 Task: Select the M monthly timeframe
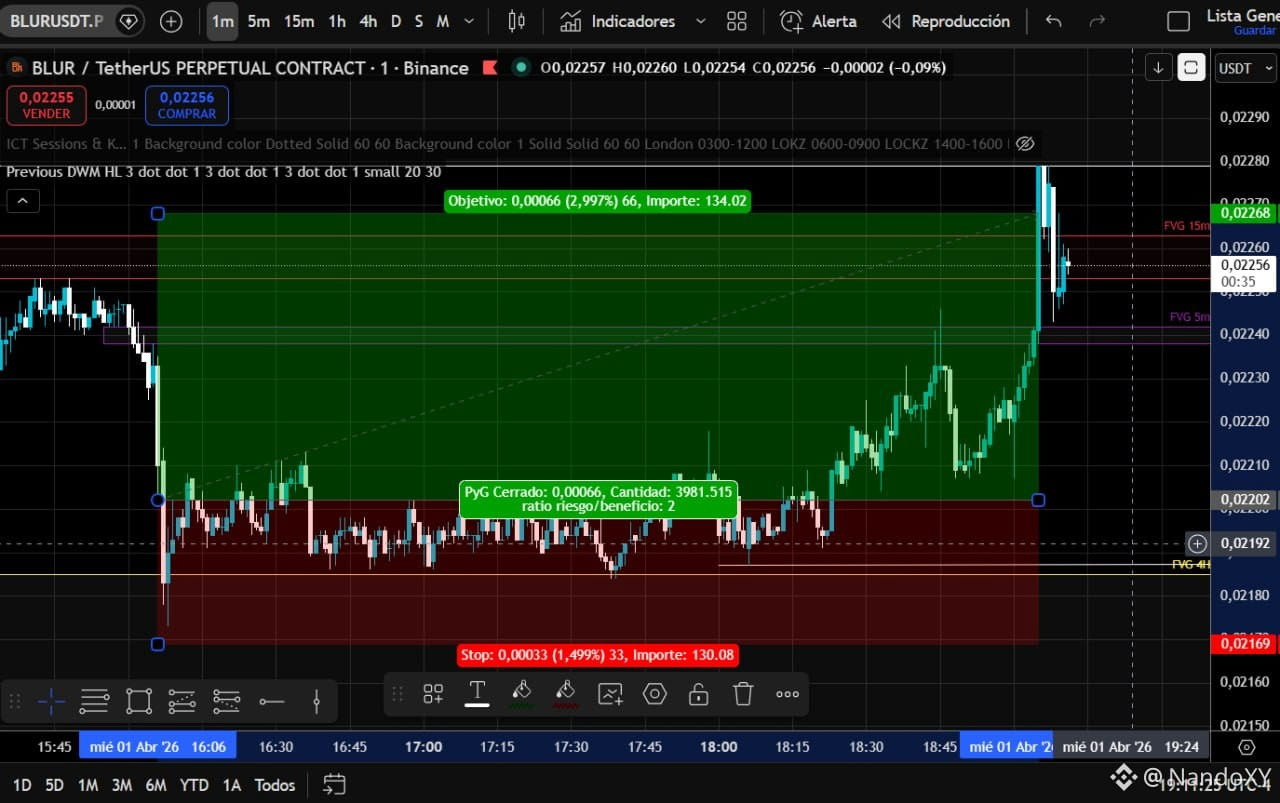442,21
